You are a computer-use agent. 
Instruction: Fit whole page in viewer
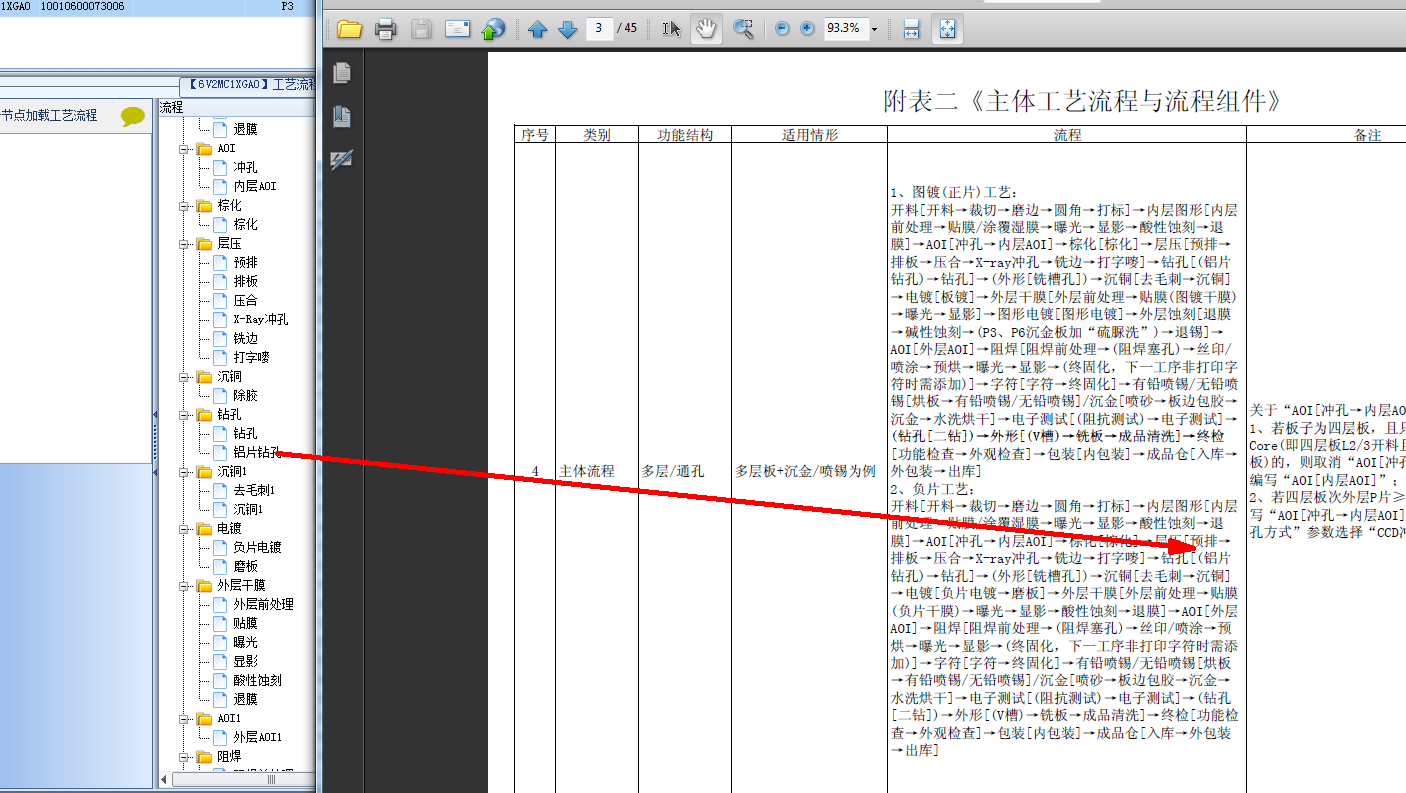[x=947, y=29]
